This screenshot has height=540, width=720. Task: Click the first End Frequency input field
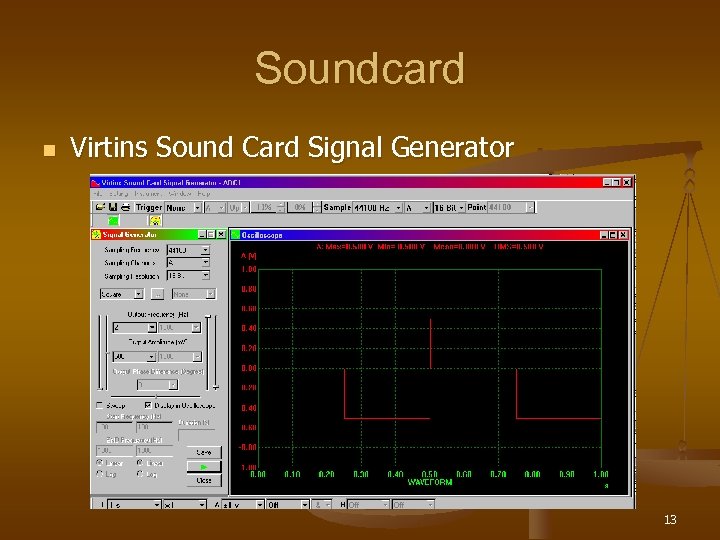pos(114,451)
